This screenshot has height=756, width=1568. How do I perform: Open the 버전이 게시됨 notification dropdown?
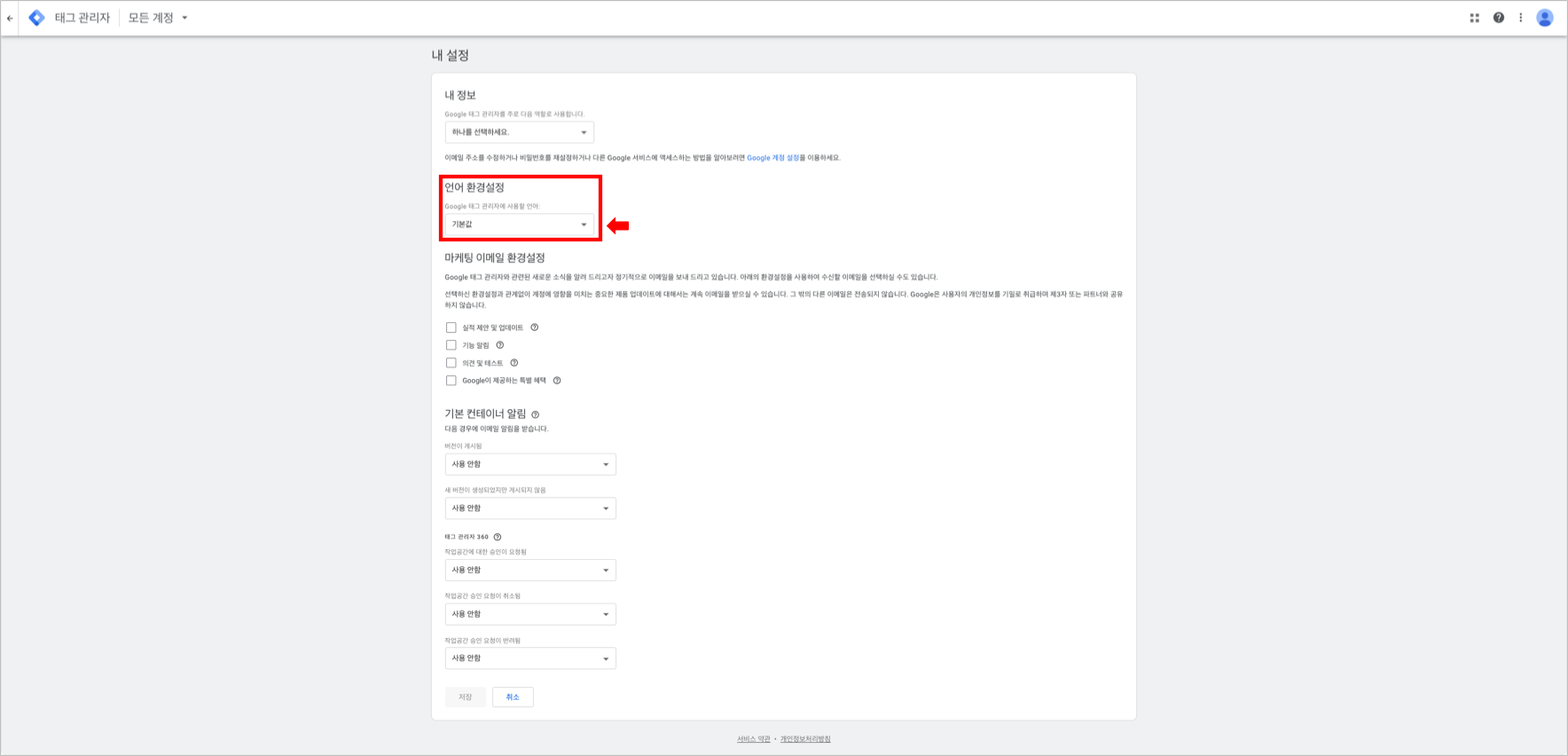click(530, 464)
